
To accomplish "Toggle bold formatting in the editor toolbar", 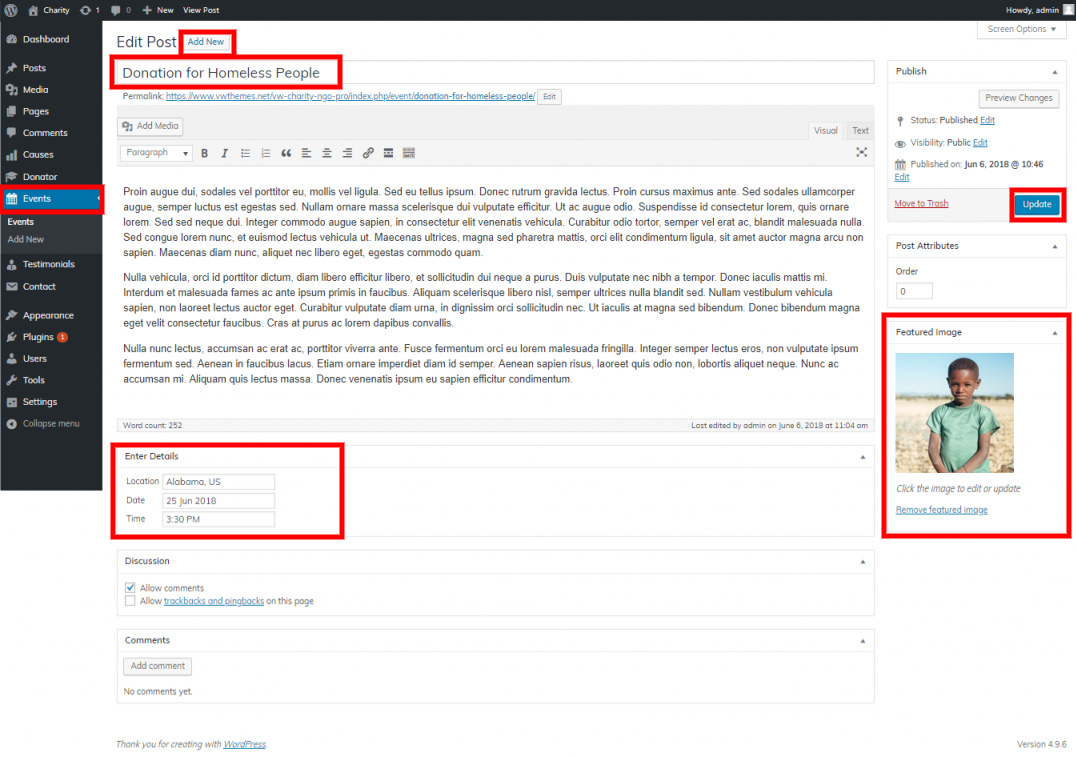I will (x=205, y=153).
